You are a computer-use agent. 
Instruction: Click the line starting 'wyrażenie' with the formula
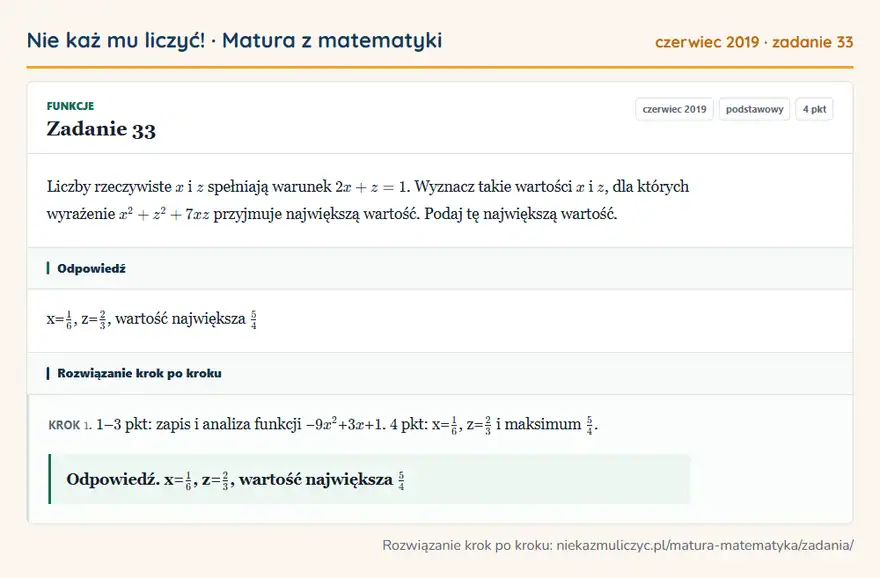pos(332,214)
